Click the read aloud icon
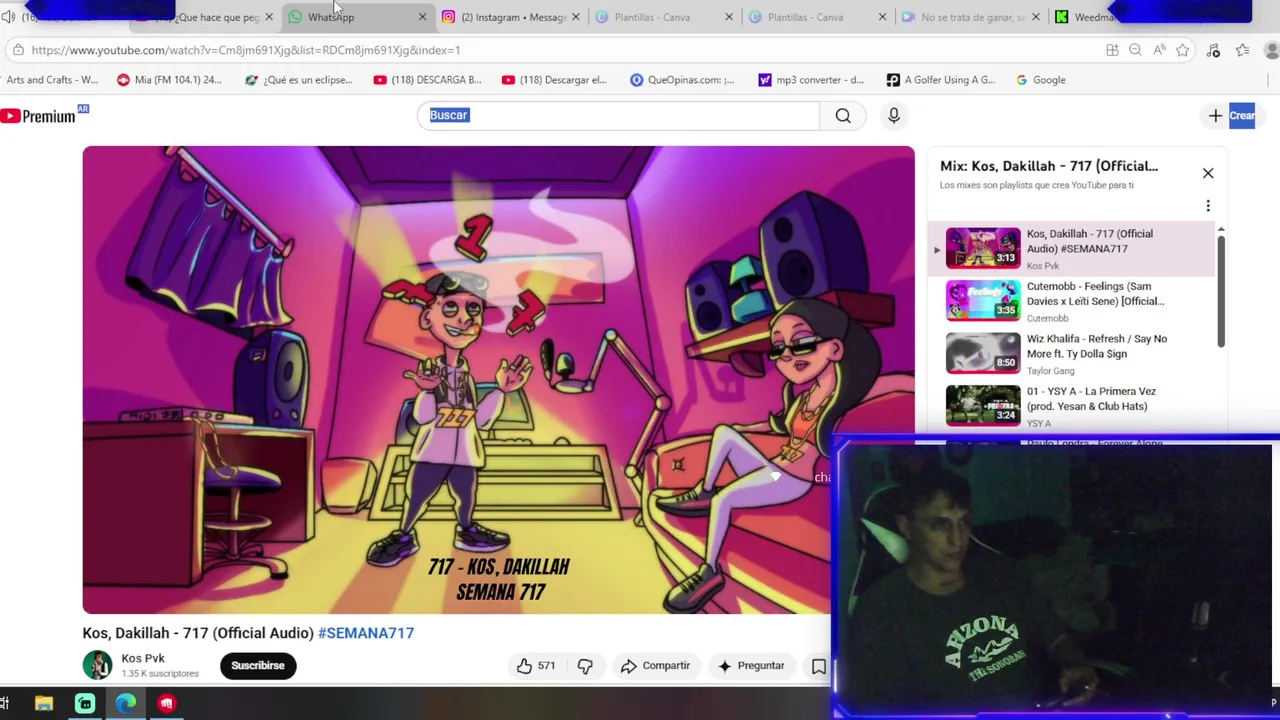The width and height of the screenshot is (1280, 720). [1159, 50]
